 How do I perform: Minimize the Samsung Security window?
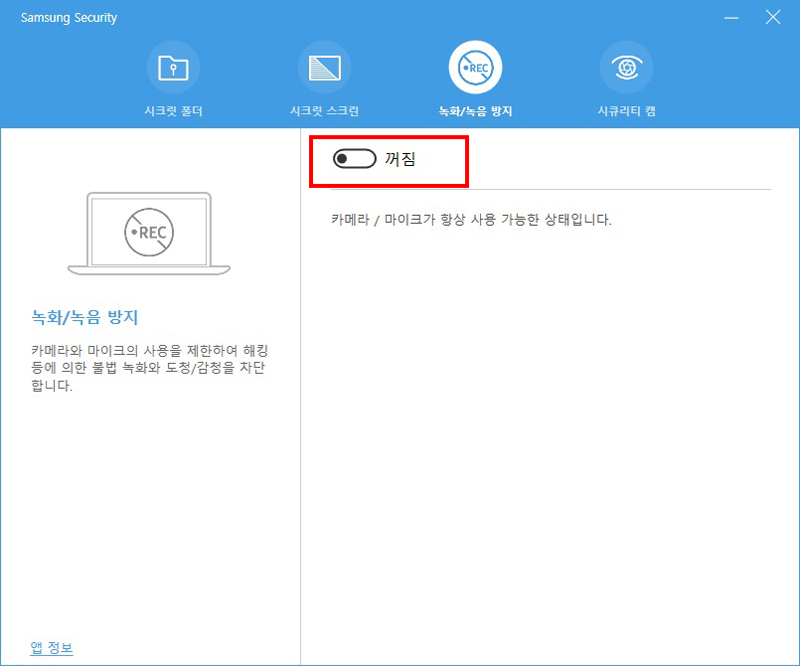[x=731, y=18]
